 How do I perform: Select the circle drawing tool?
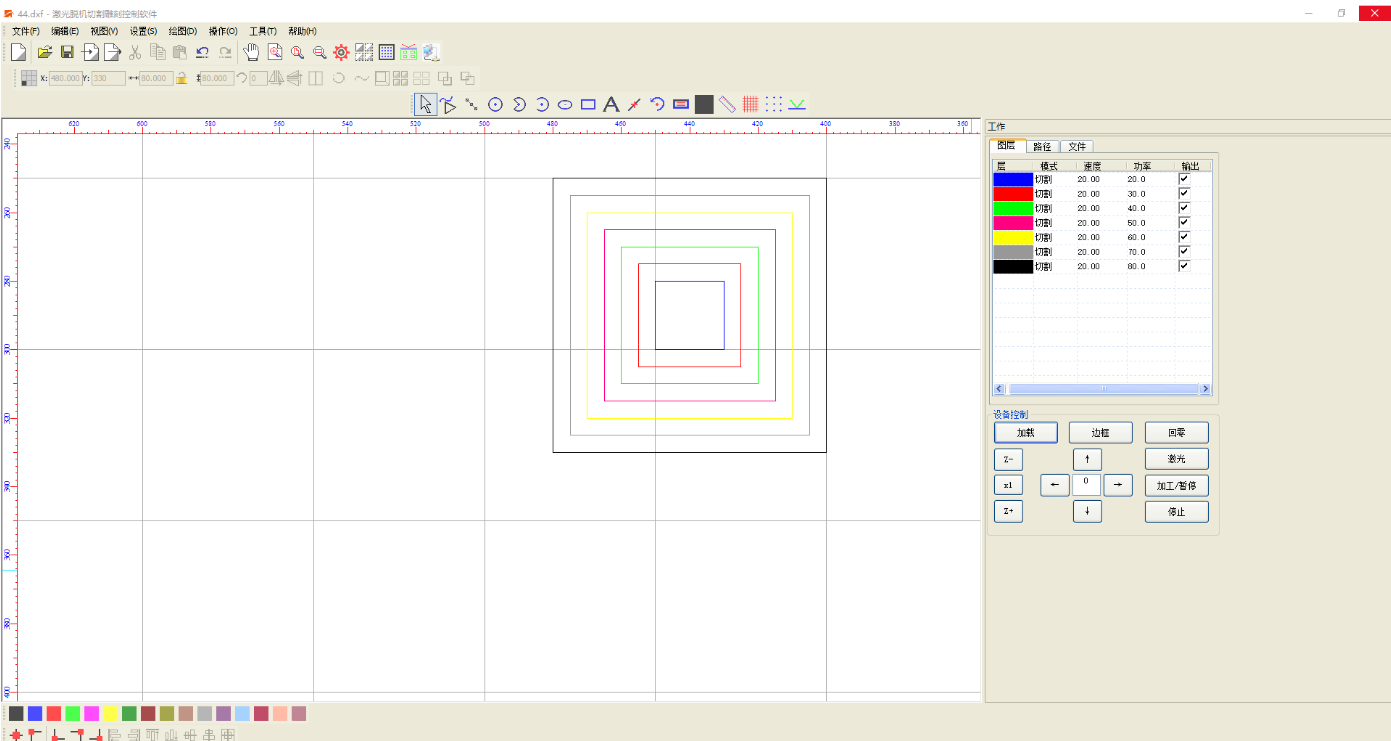[495, 104]
